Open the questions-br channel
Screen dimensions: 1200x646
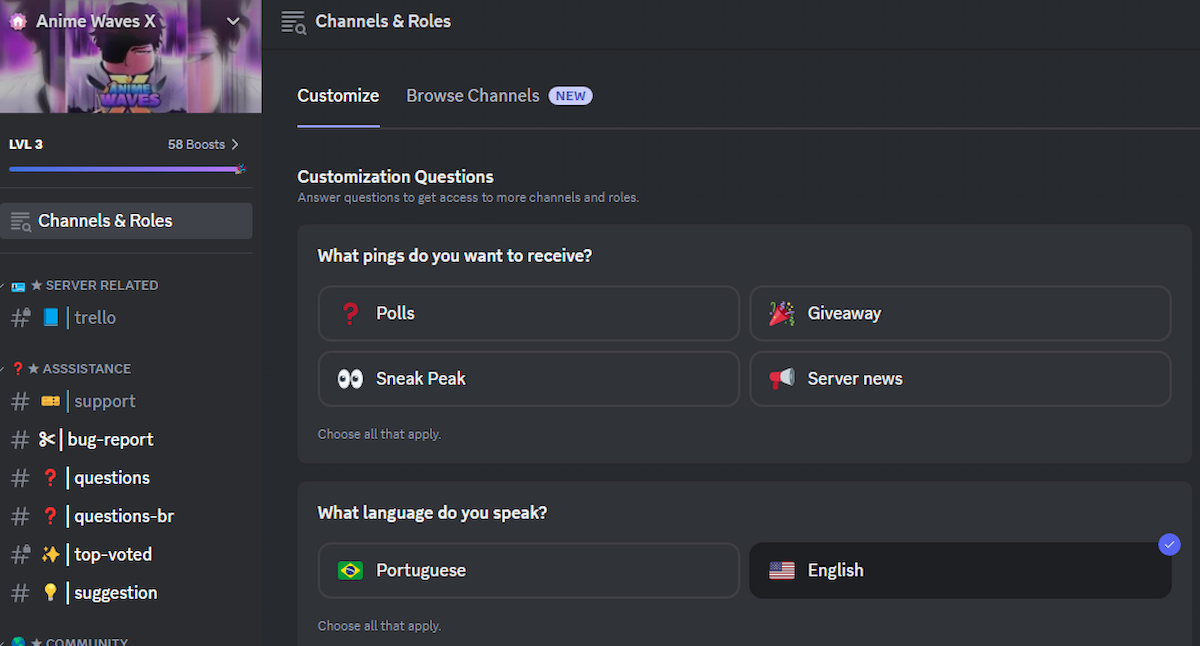pos(126,517)
